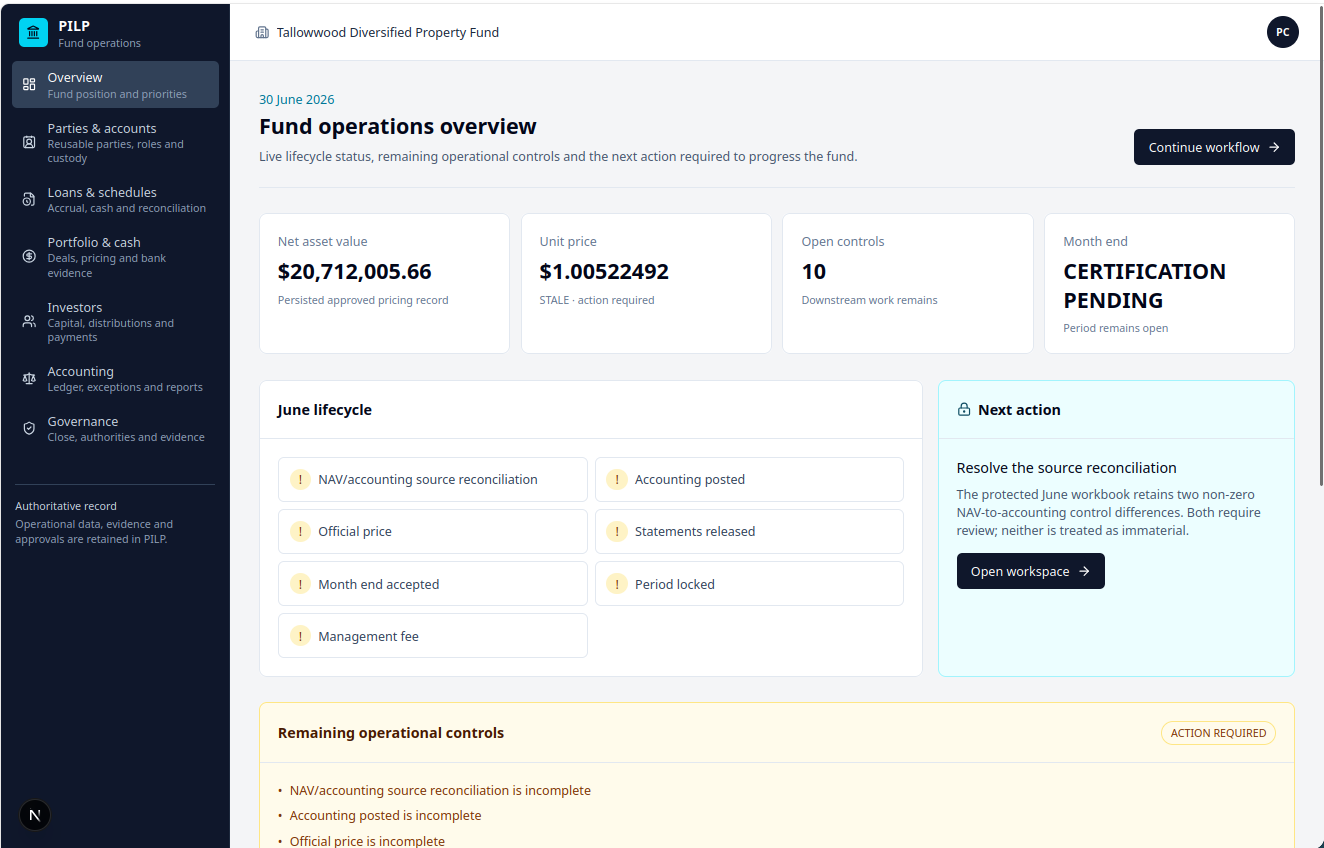1324x848 pixels.
Task: Open the Month end certification card
Action: (x=1169, y=283)
